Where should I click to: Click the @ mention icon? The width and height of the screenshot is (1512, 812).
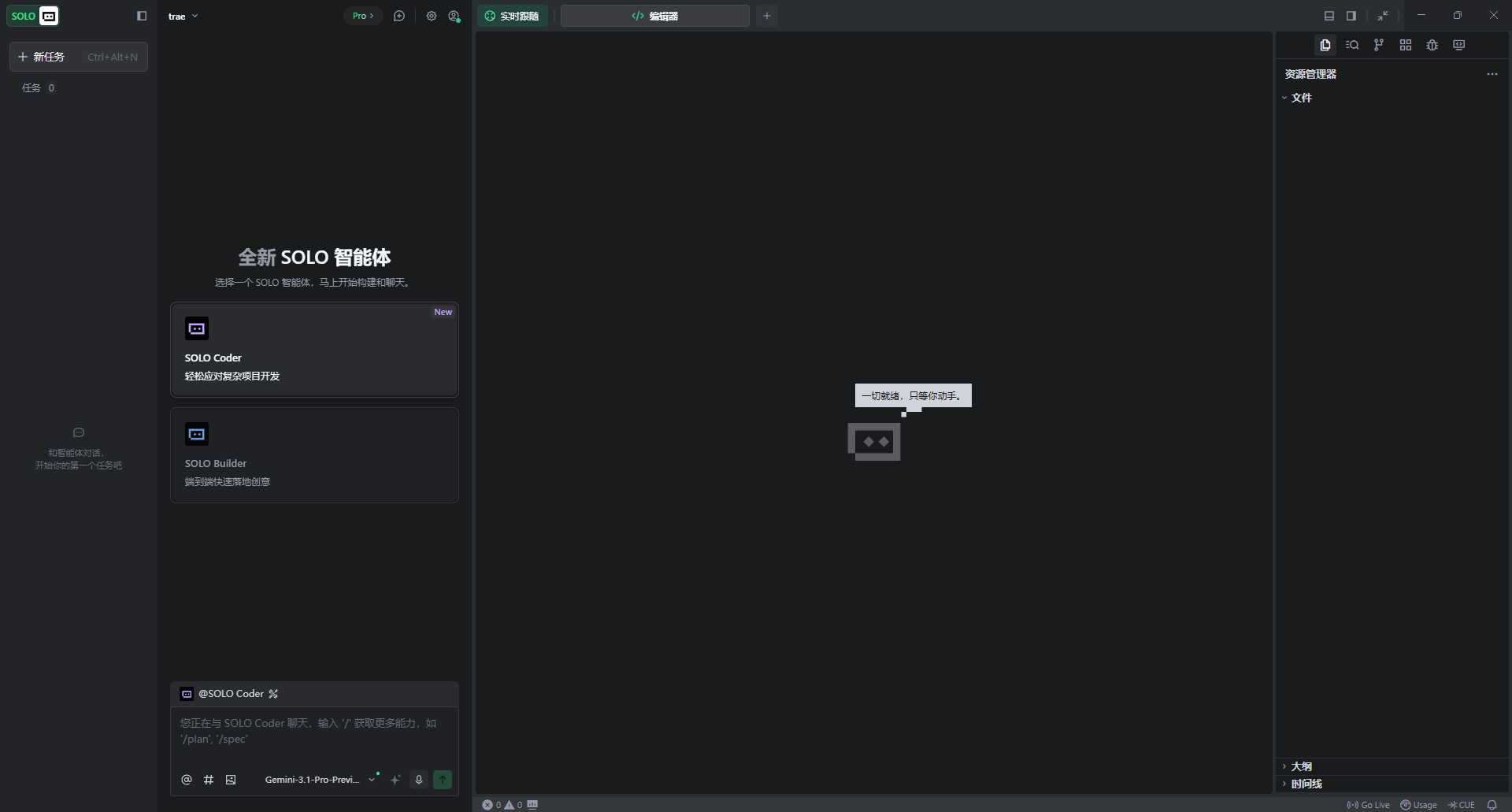pyautogui.click(x=187, y=780)
